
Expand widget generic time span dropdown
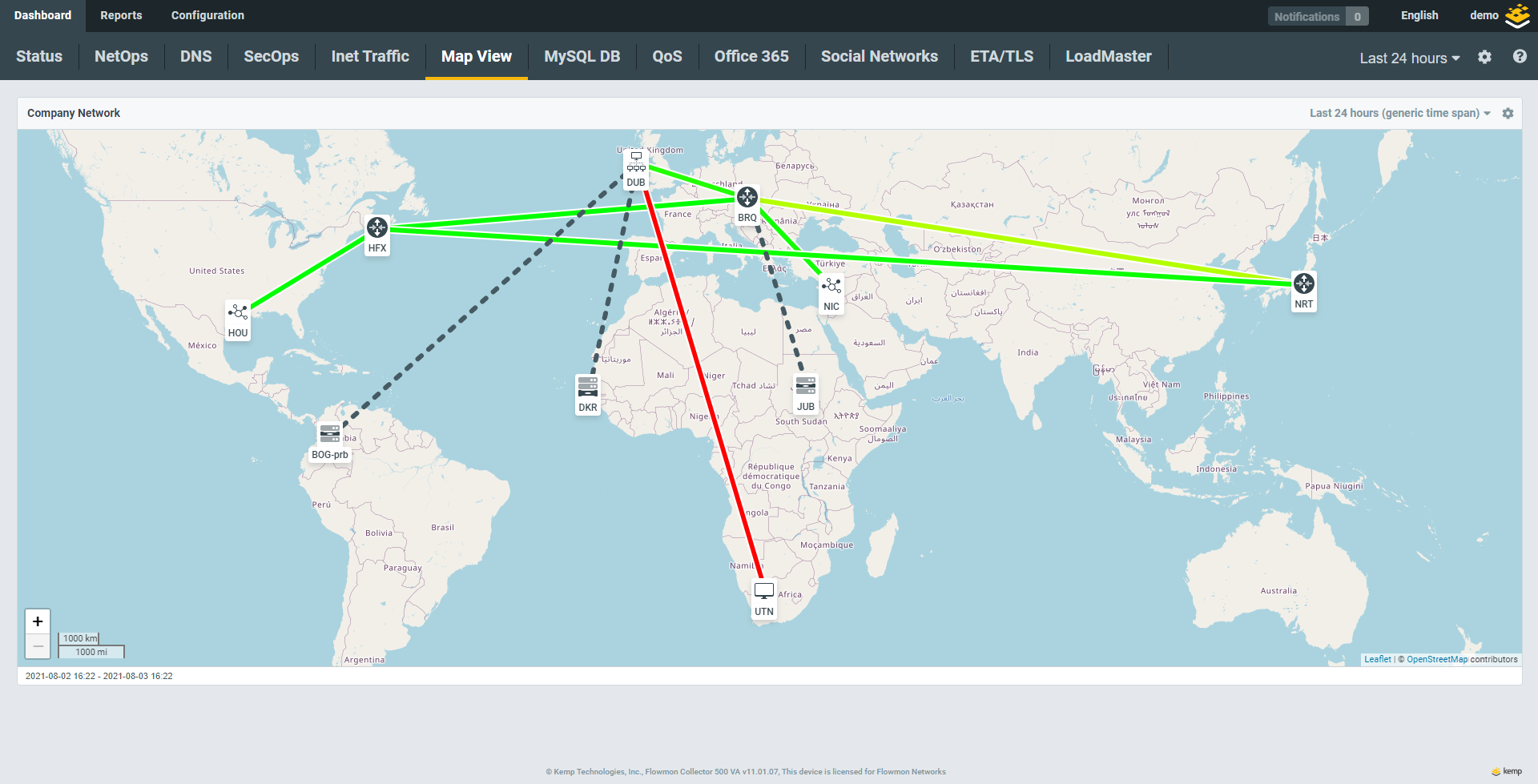pos(1399,114)
